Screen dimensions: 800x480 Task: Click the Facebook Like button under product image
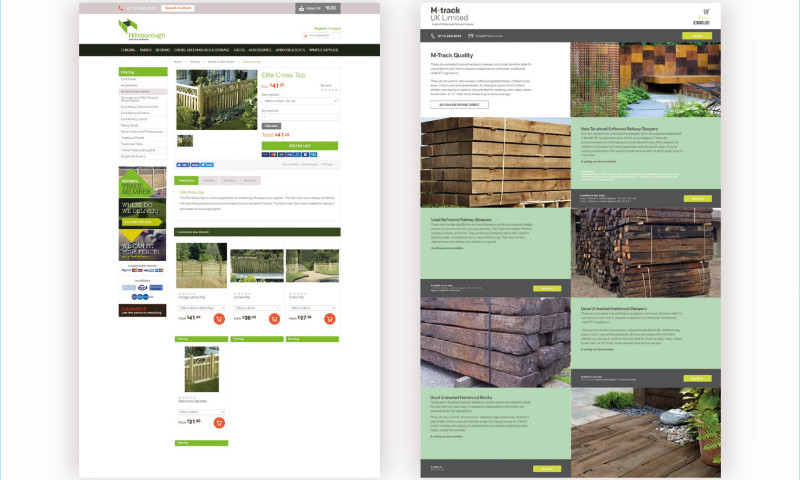[x=183, y=165]
